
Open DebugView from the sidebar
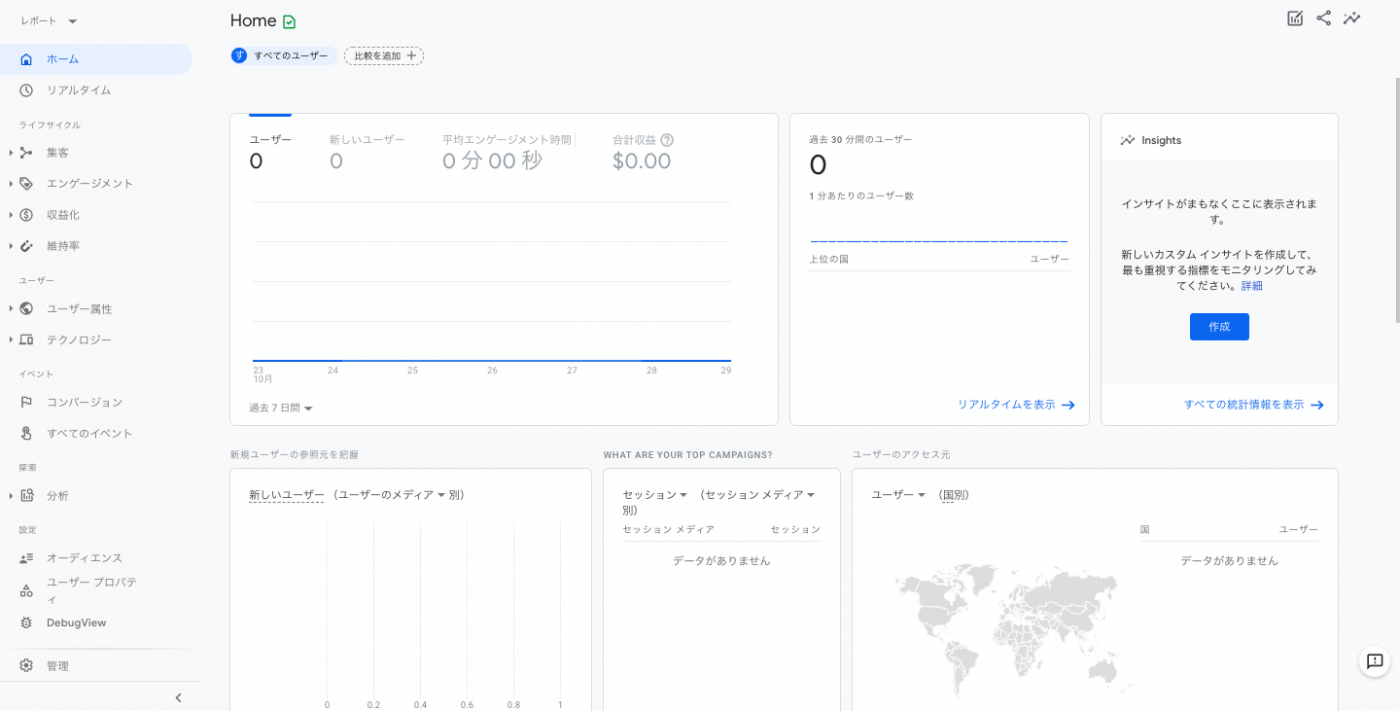75,623
